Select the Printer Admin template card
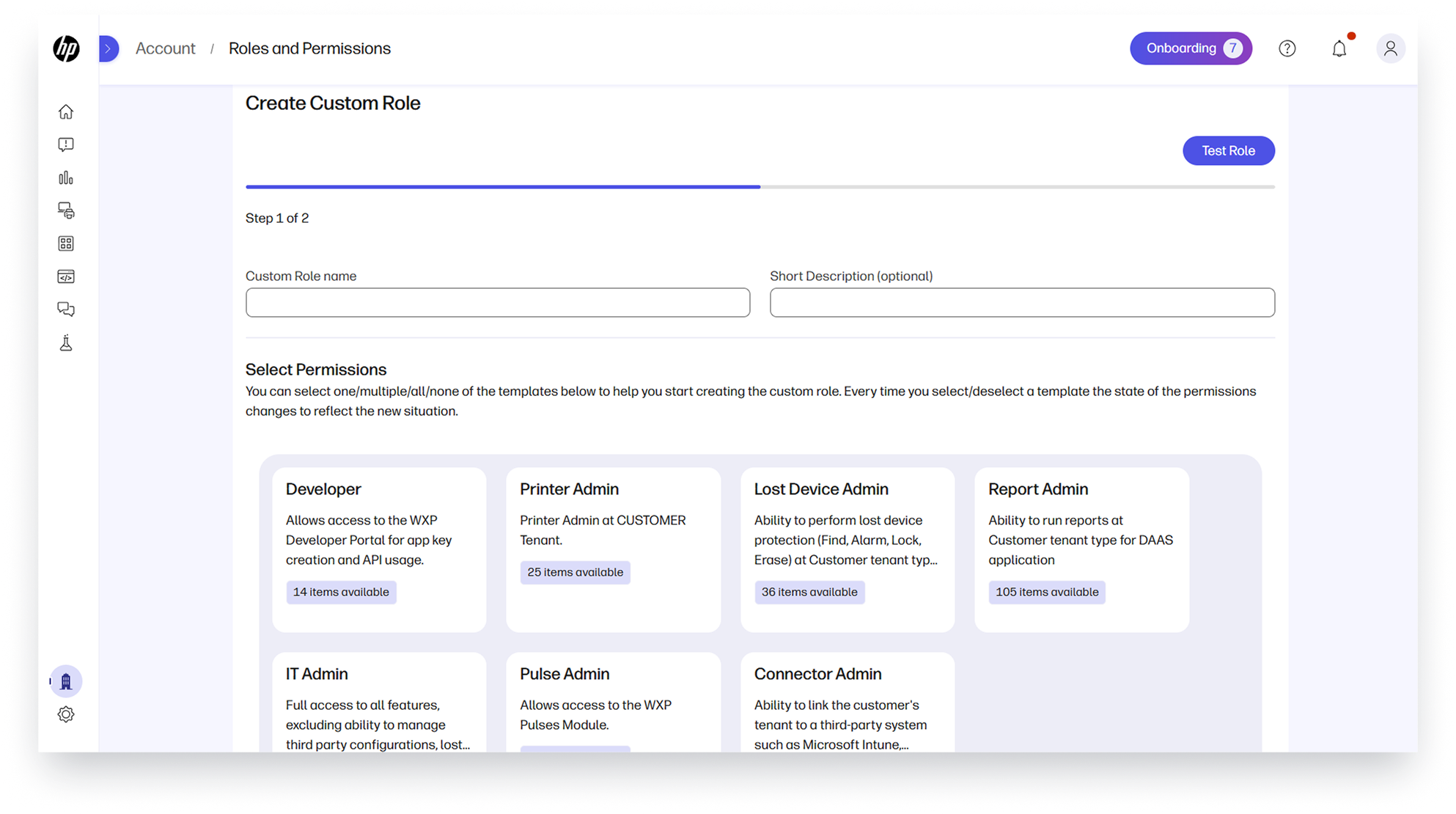Image resolution: width=1456 pixels, height=814 pixels. coord(613,549)
